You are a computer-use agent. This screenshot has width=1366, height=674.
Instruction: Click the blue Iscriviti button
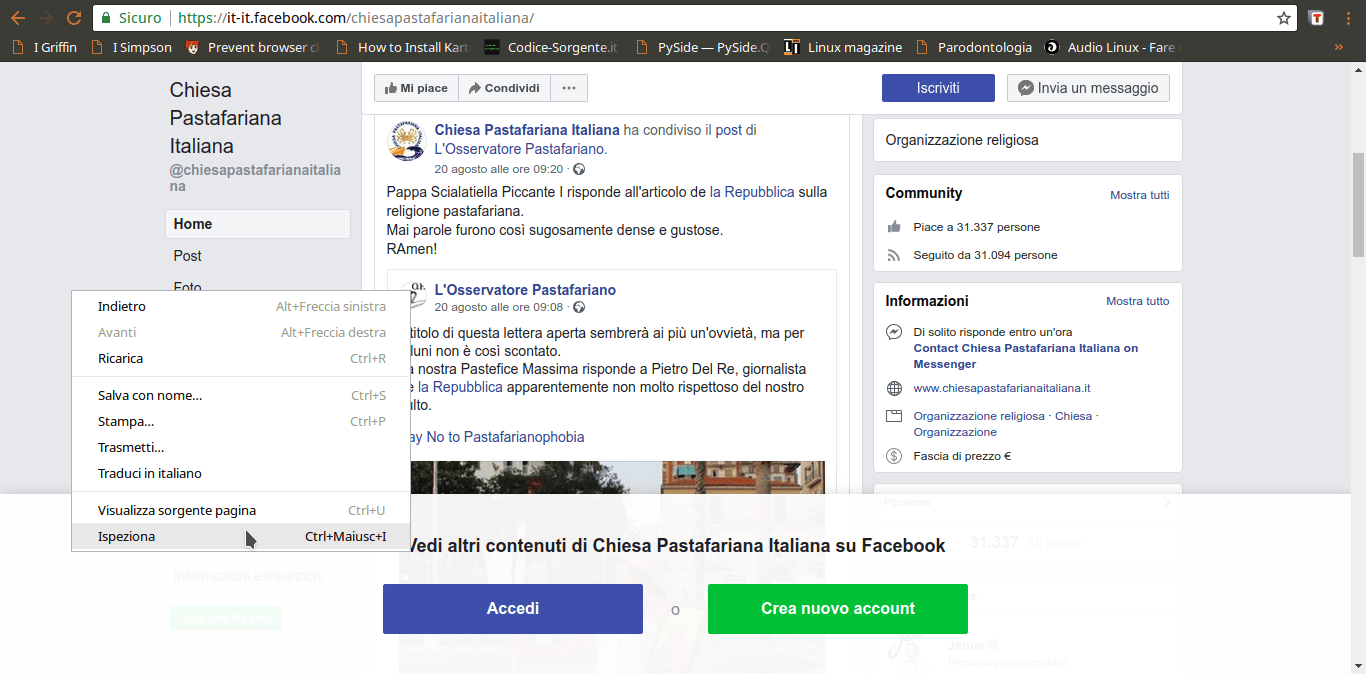[x=938, y=88]
